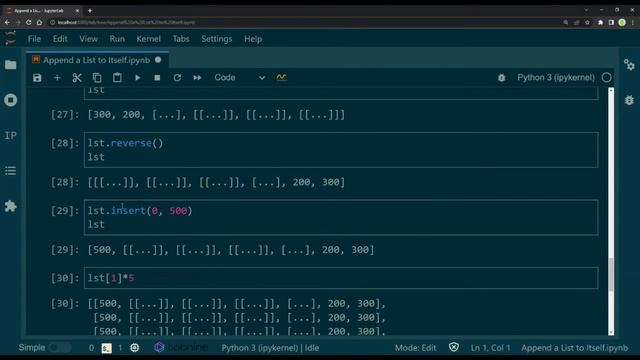Open the Tabs menu
The image size is (640, 360).
pyautogui.click(x=181, y=39)
